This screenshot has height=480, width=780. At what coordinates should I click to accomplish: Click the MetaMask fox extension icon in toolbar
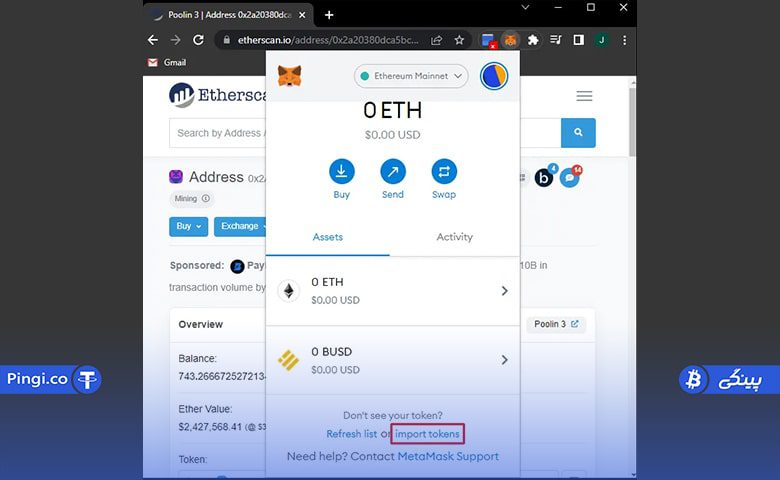coord(510,40)
